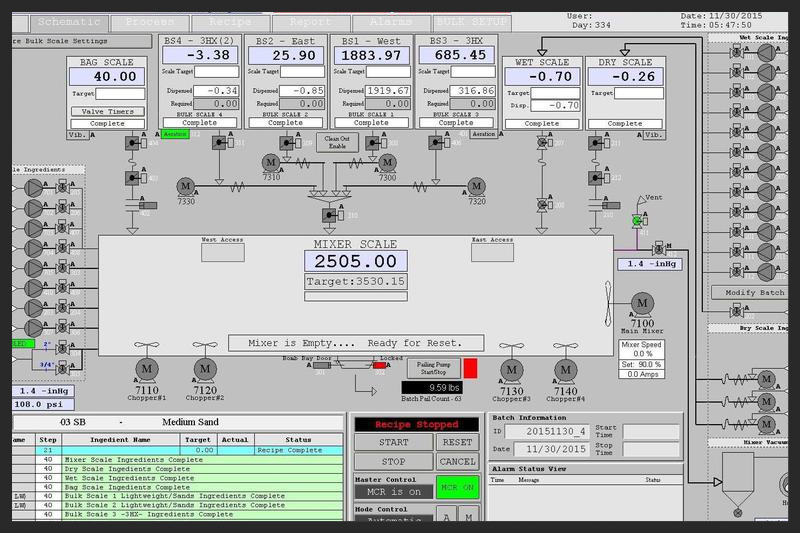800x533 pixels.
Task: Click the Chopper#4 motor 7140 icon
Action: click(565, 368)
